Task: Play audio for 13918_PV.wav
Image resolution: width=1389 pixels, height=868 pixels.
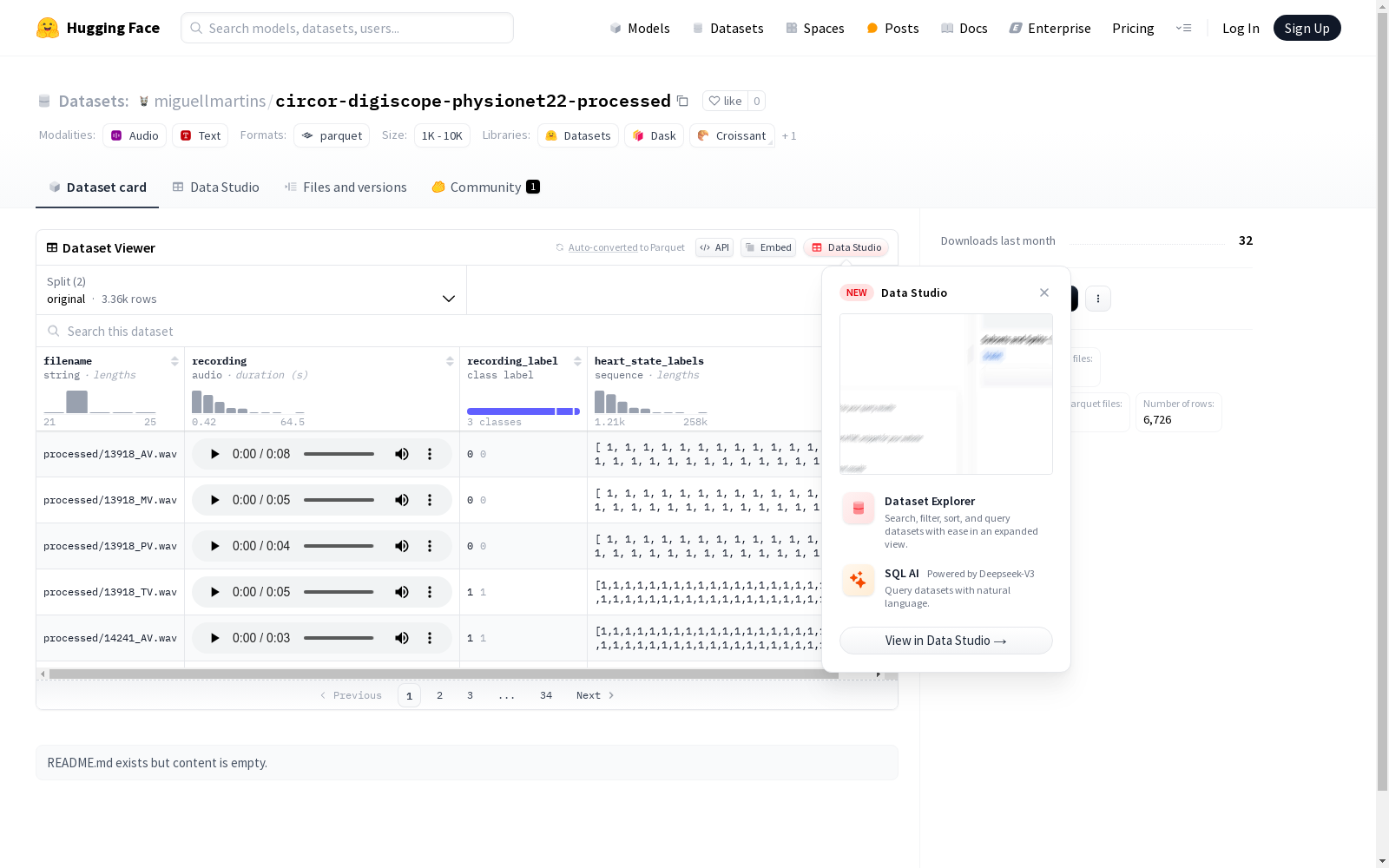Action: click(x=215, y=546)
